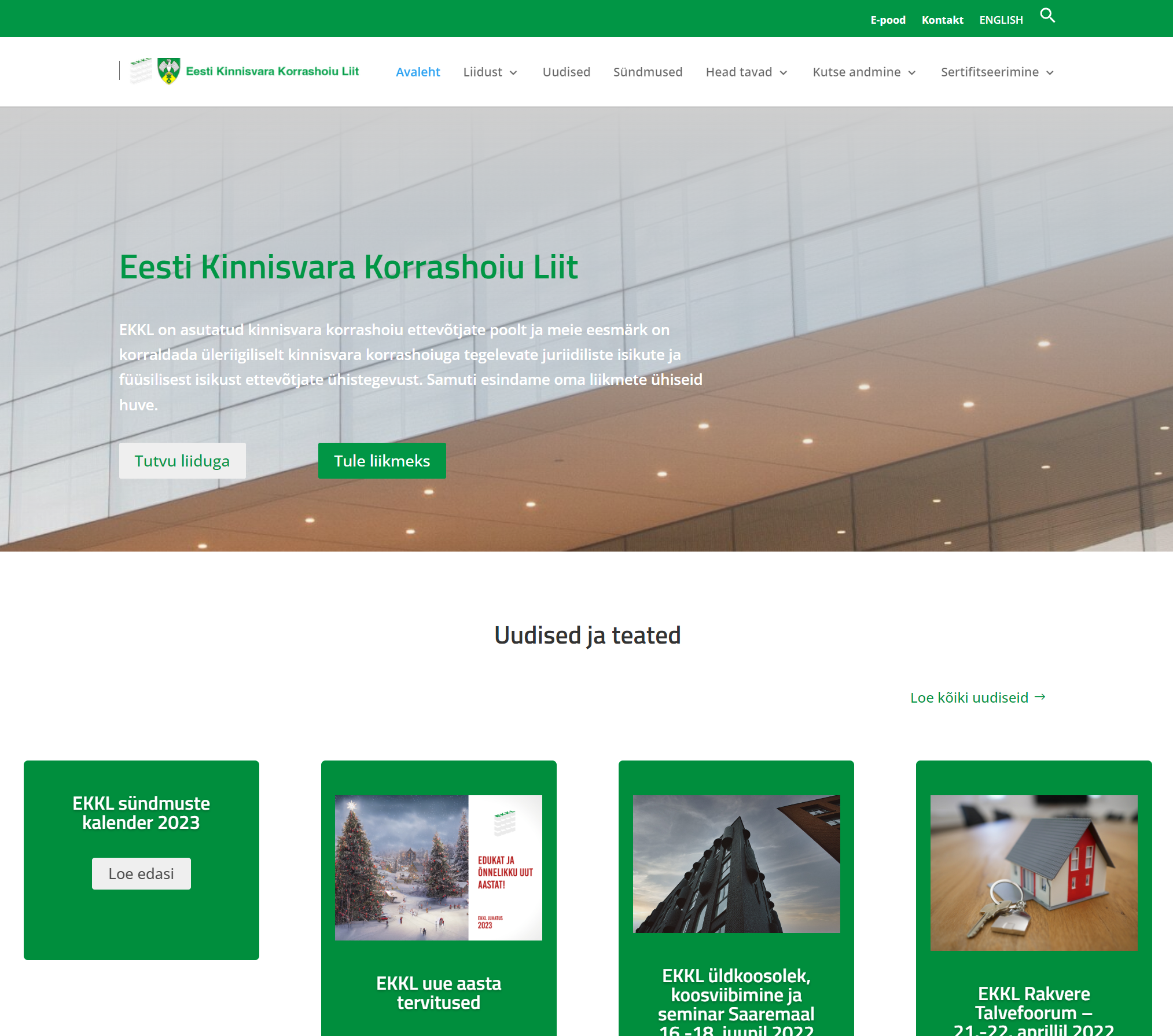Open EKKL sündmuste kalender 2023 title
The width and height of the screenshot is (1173, 1036).
[141, 813]
